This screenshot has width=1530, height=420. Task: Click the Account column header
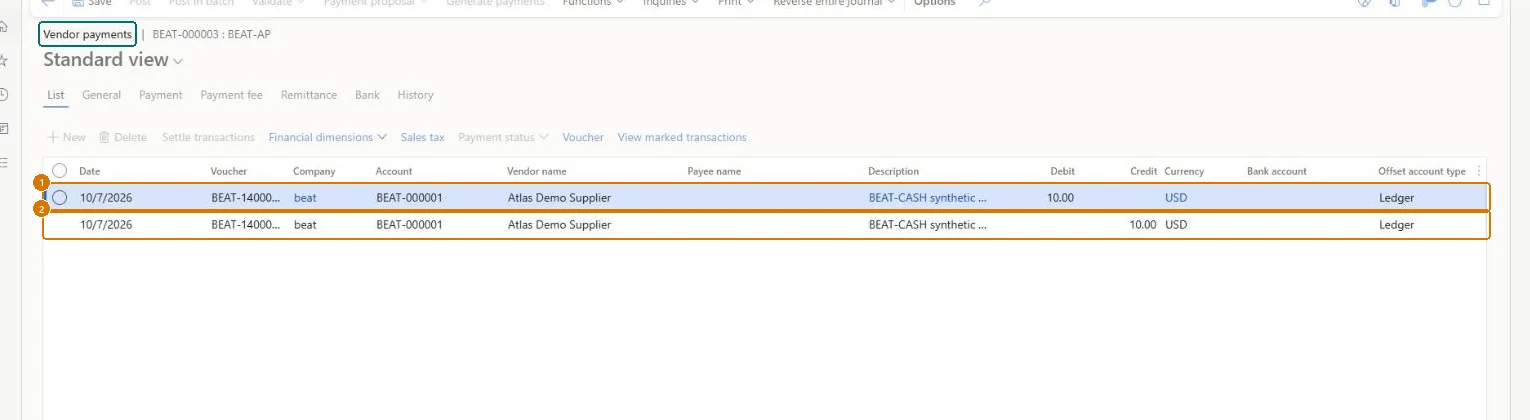coord(394,171)
